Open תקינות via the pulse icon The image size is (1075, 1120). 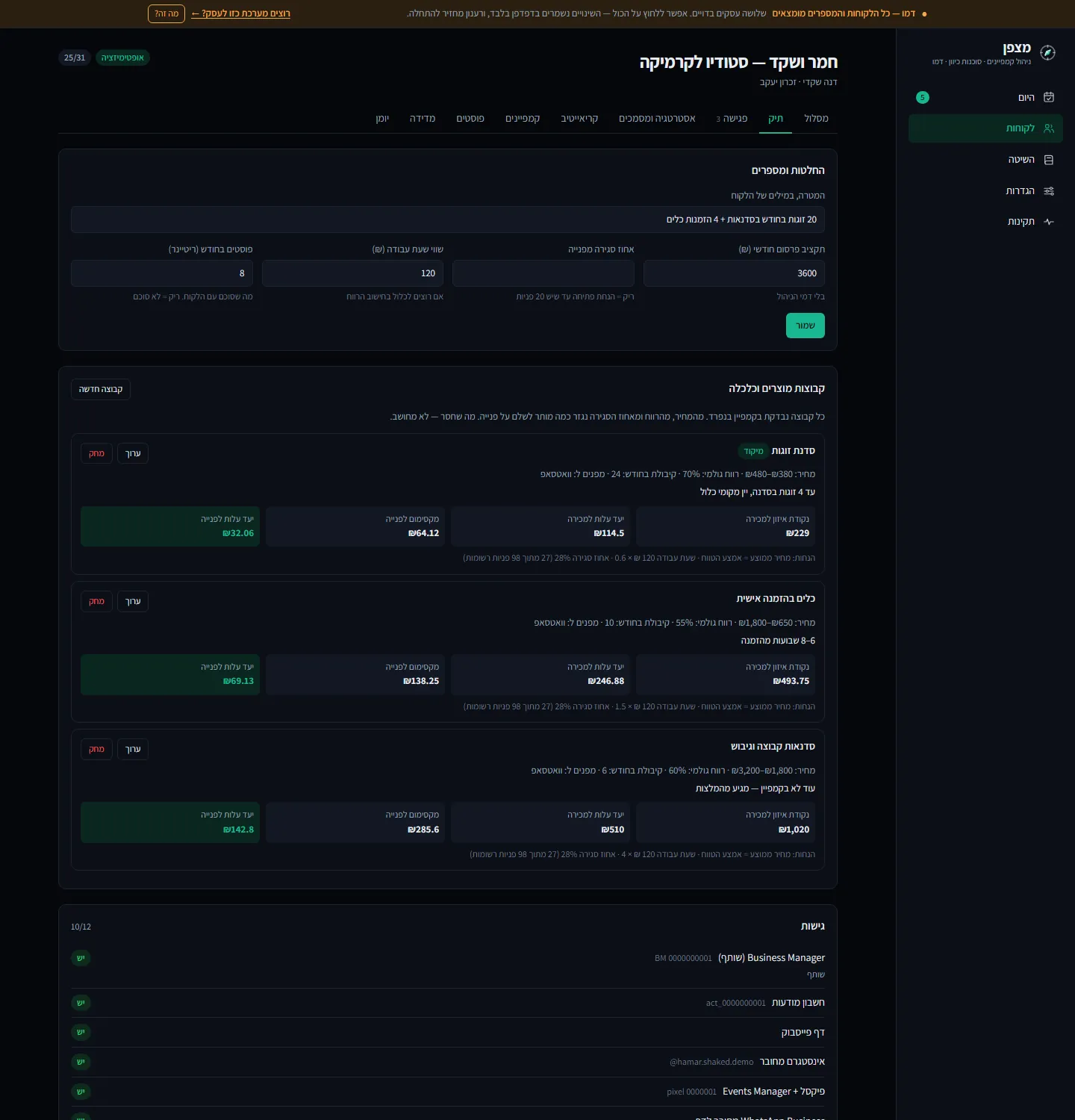pos(1049,222)
